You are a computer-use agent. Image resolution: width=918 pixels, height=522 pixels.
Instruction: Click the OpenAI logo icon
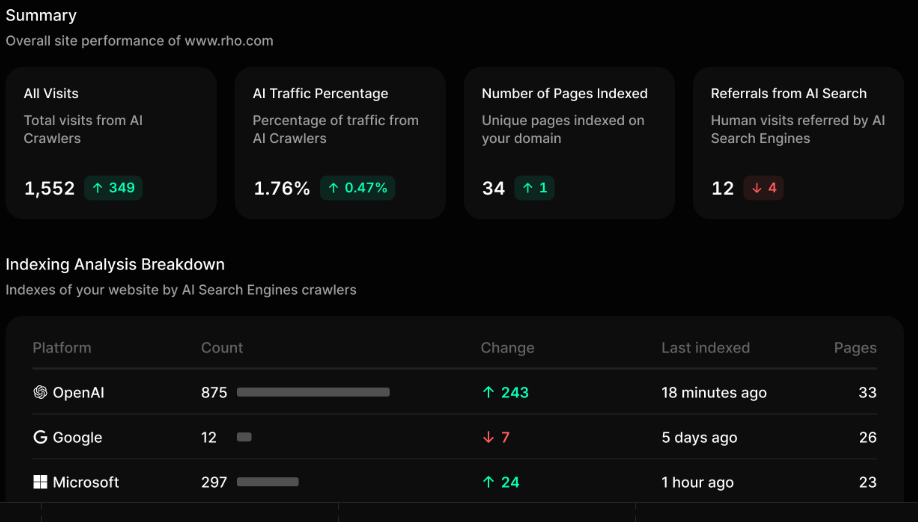(x=40, y=392)
